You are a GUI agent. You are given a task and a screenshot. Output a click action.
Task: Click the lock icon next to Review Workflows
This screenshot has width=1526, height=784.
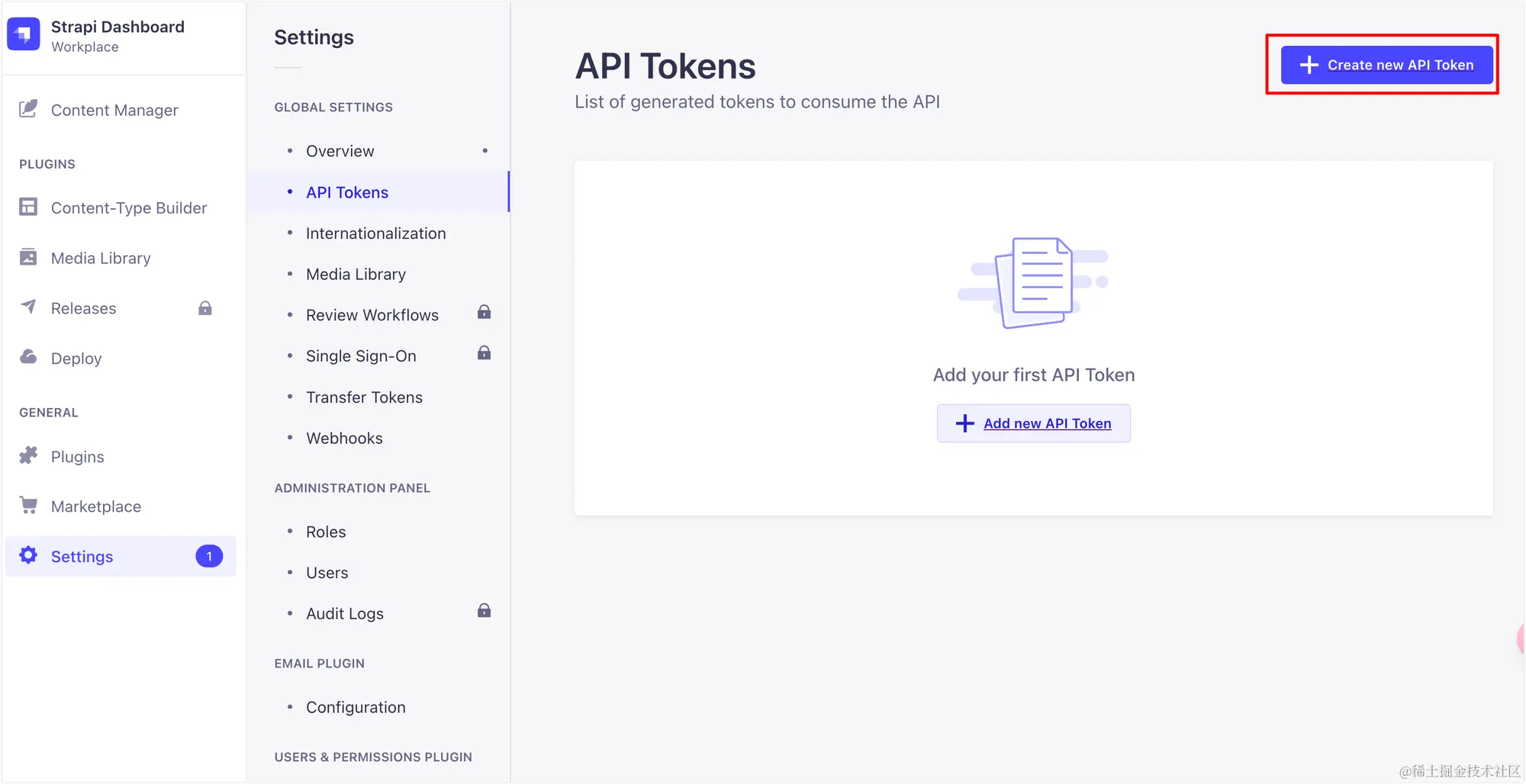click(484, 313)
